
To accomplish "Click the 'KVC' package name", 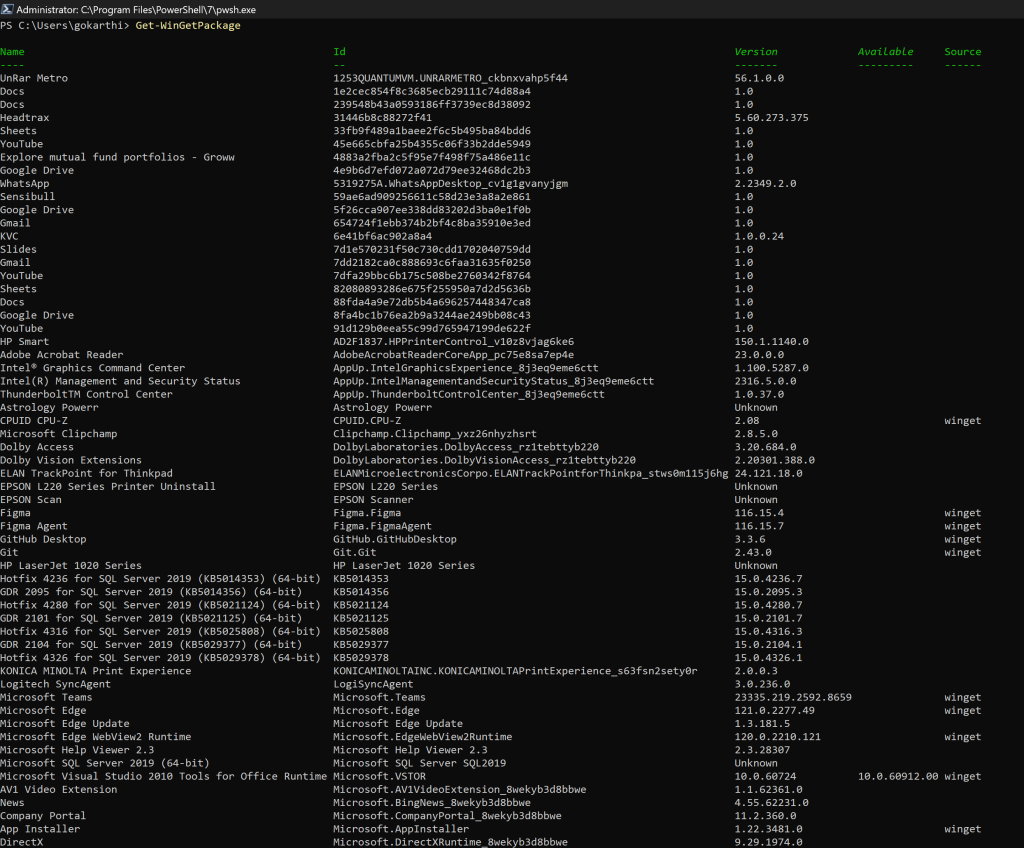I will 9,236.
